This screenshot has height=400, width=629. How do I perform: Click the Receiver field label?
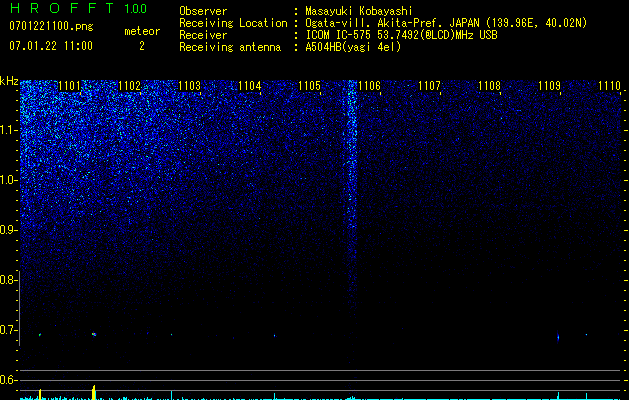(203, 35)
